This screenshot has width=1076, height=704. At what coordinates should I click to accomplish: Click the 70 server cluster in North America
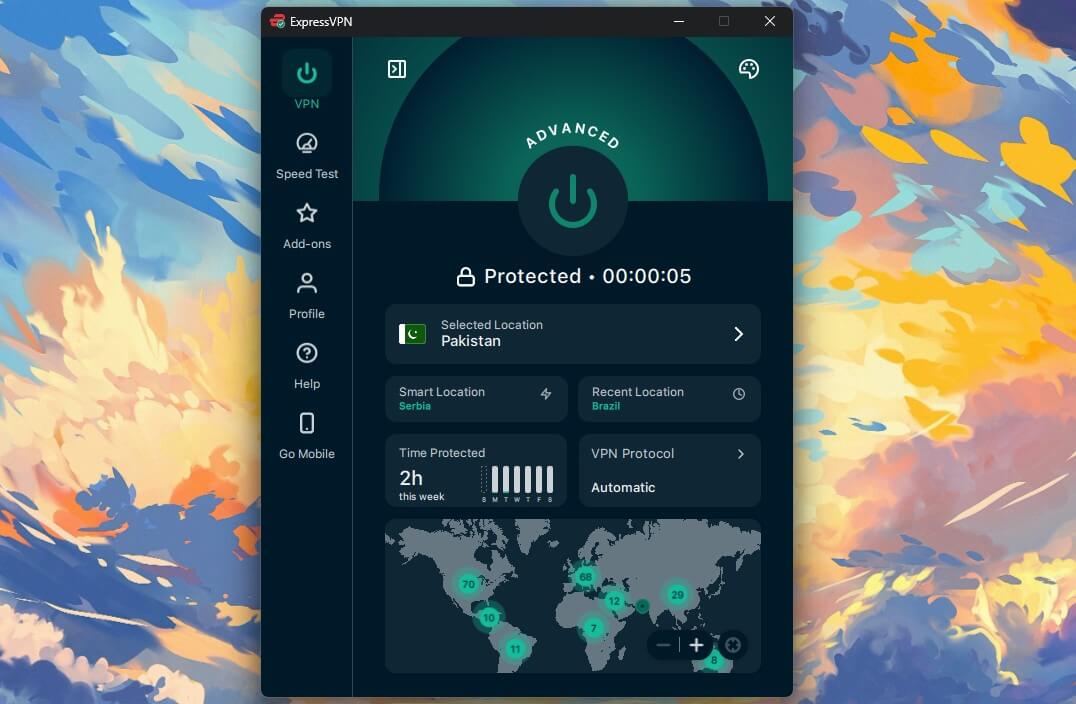[468, 584]
